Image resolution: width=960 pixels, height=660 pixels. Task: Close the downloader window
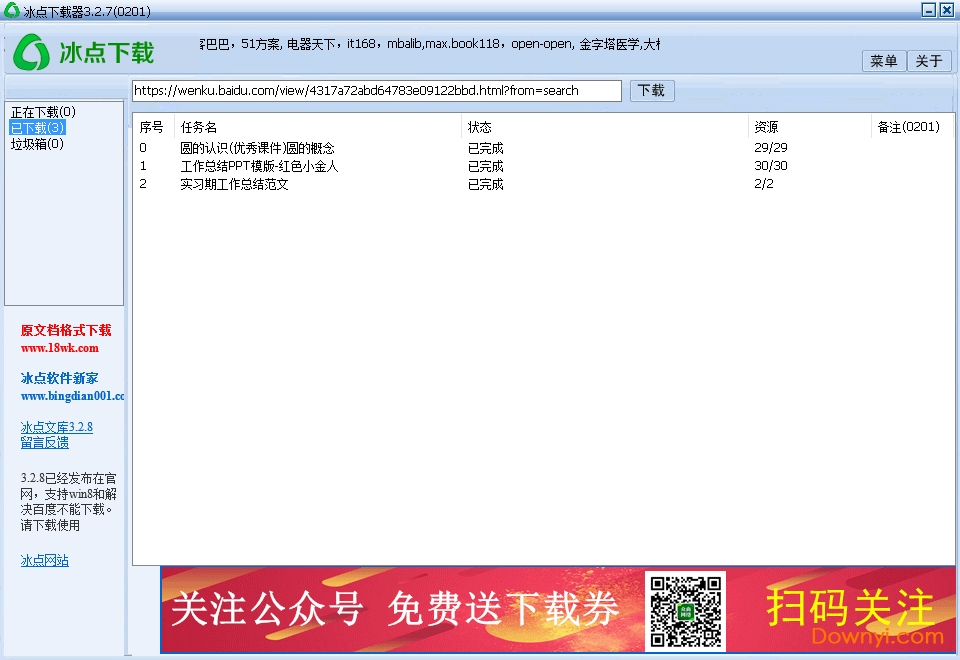pyautogui.click(x=946, y=10)
